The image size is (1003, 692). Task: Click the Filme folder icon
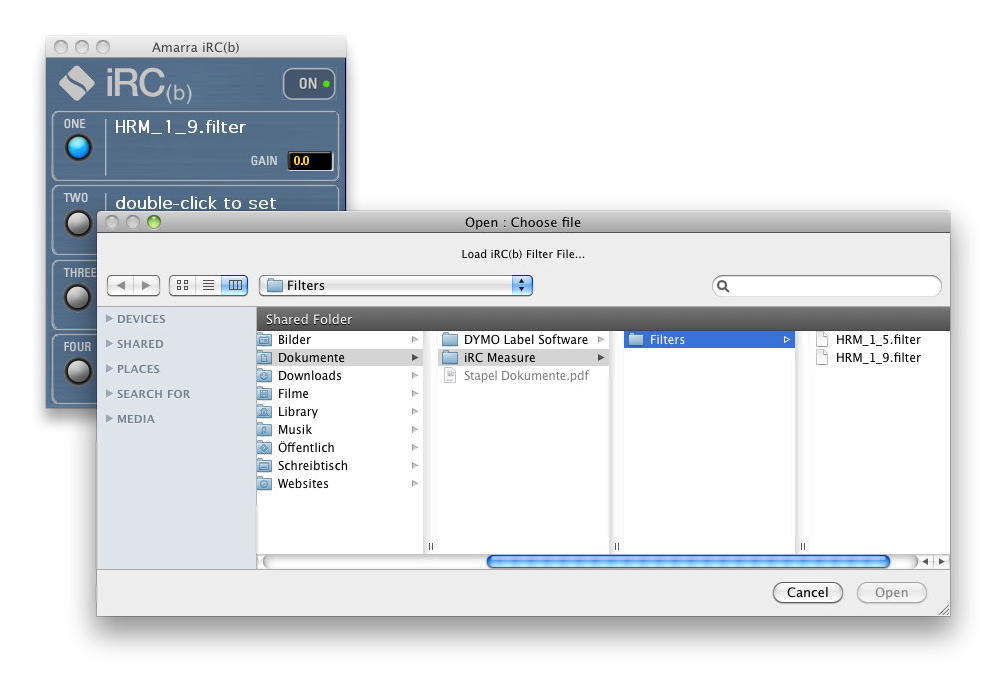[x=265, y=393]
